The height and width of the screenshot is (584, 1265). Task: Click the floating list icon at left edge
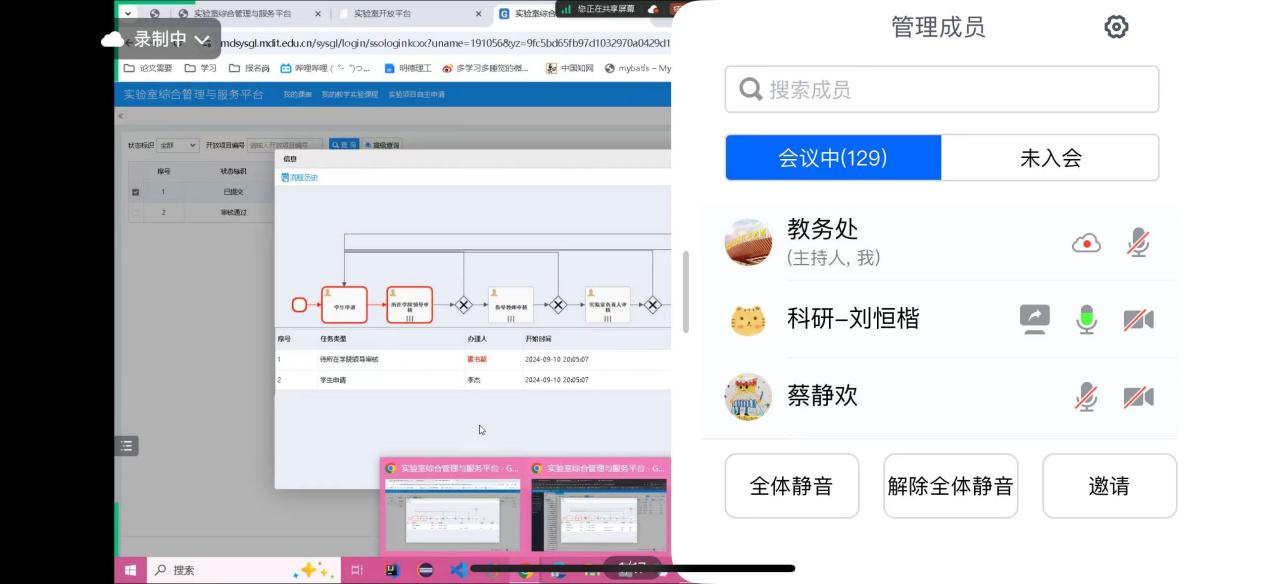coord(127,446)
